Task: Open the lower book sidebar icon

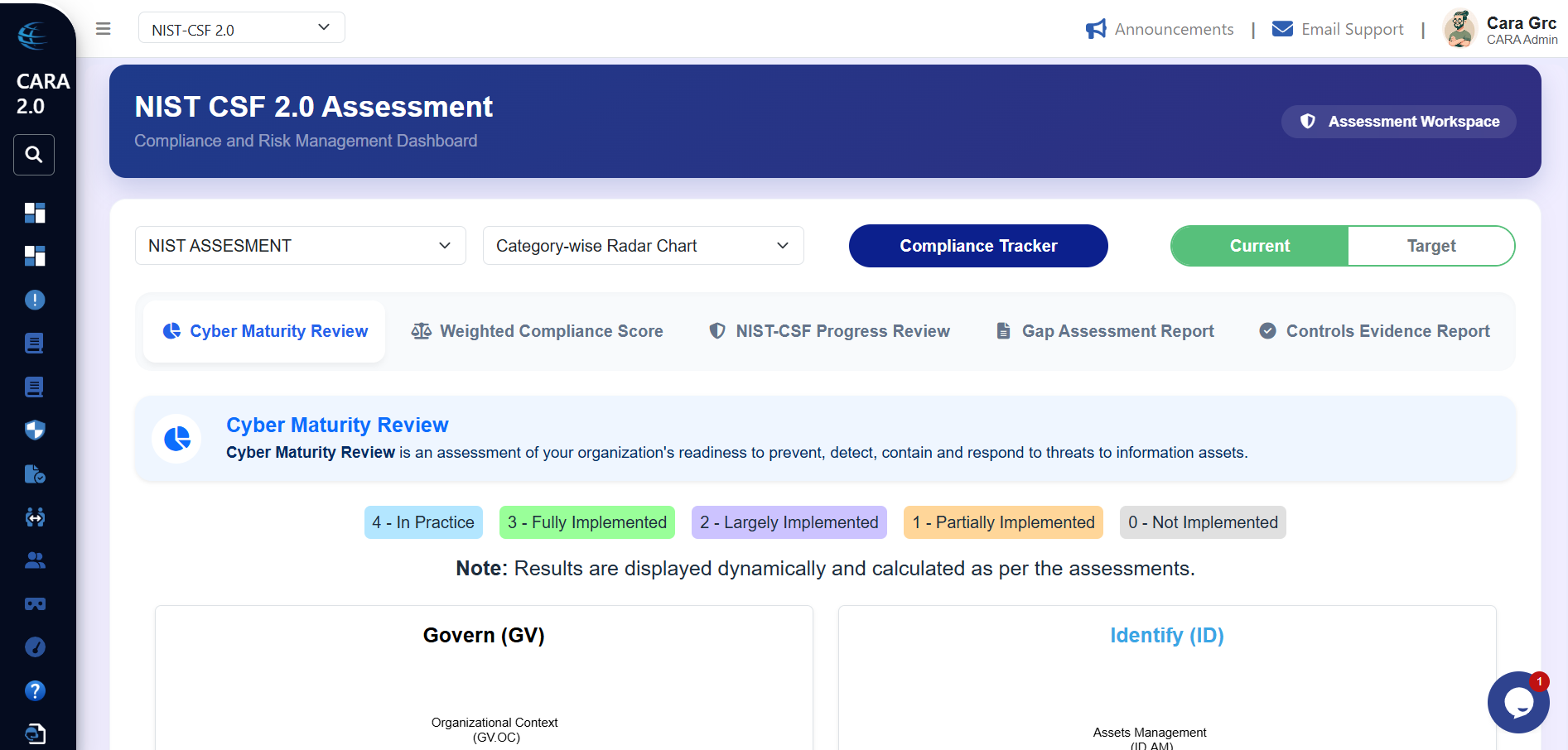Action: pos(34,387)
